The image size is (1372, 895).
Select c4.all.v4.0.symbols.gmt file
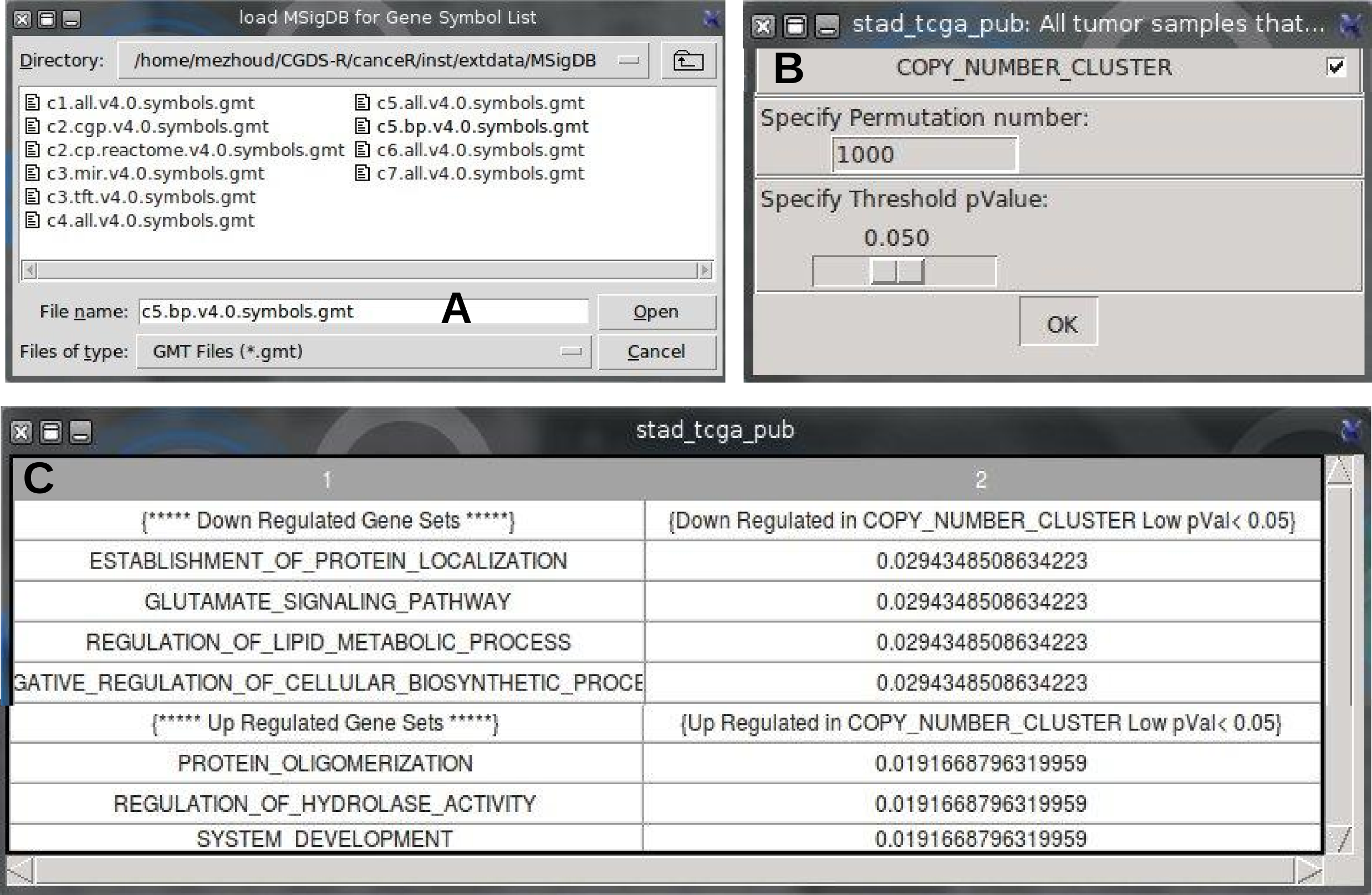(150, 221)
